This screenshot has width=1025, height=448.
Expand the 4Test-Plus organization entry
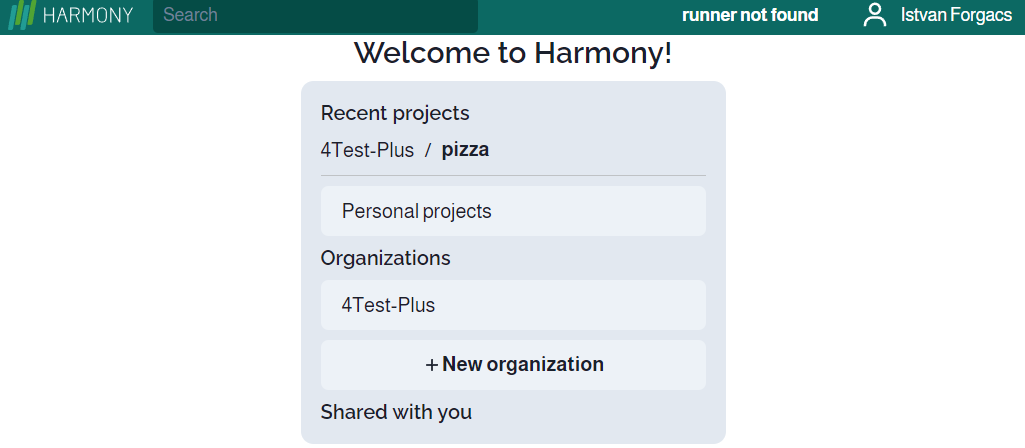[513, 305]
